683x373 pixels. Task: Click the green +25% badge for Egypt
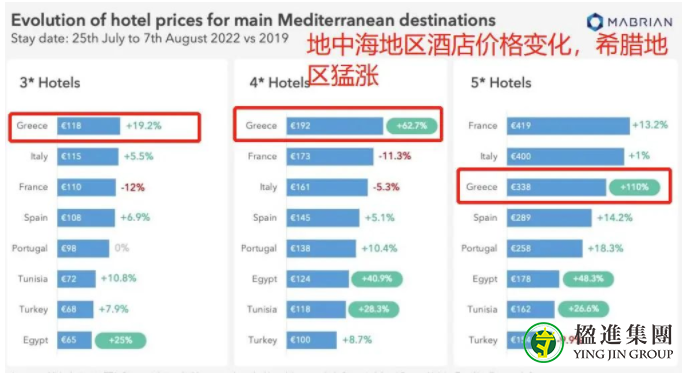[x=120, y=340]
